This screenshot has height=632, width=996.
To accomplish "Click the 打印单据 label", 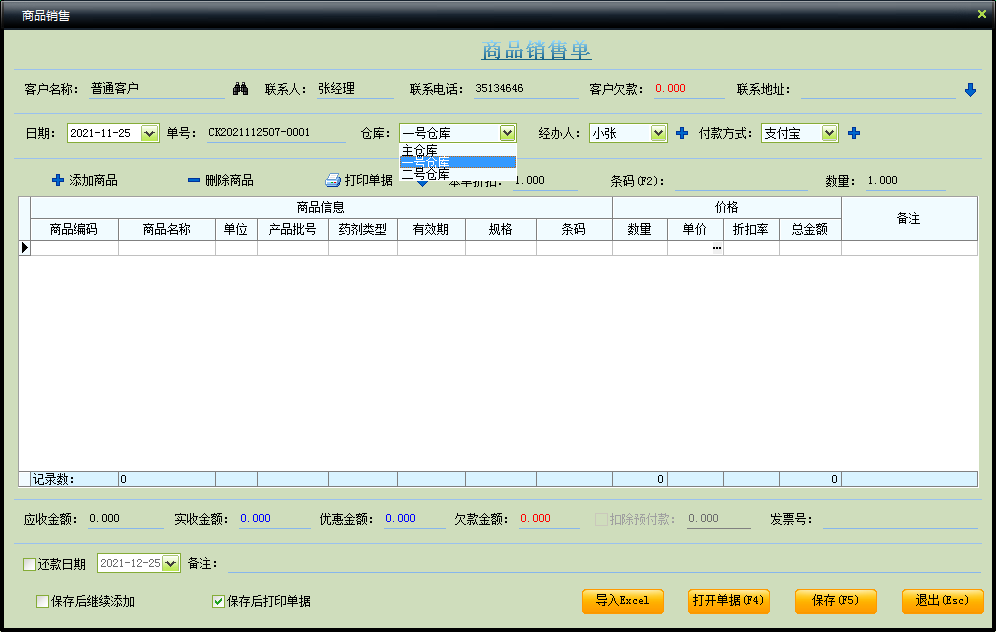I will (x=368, y=180).
